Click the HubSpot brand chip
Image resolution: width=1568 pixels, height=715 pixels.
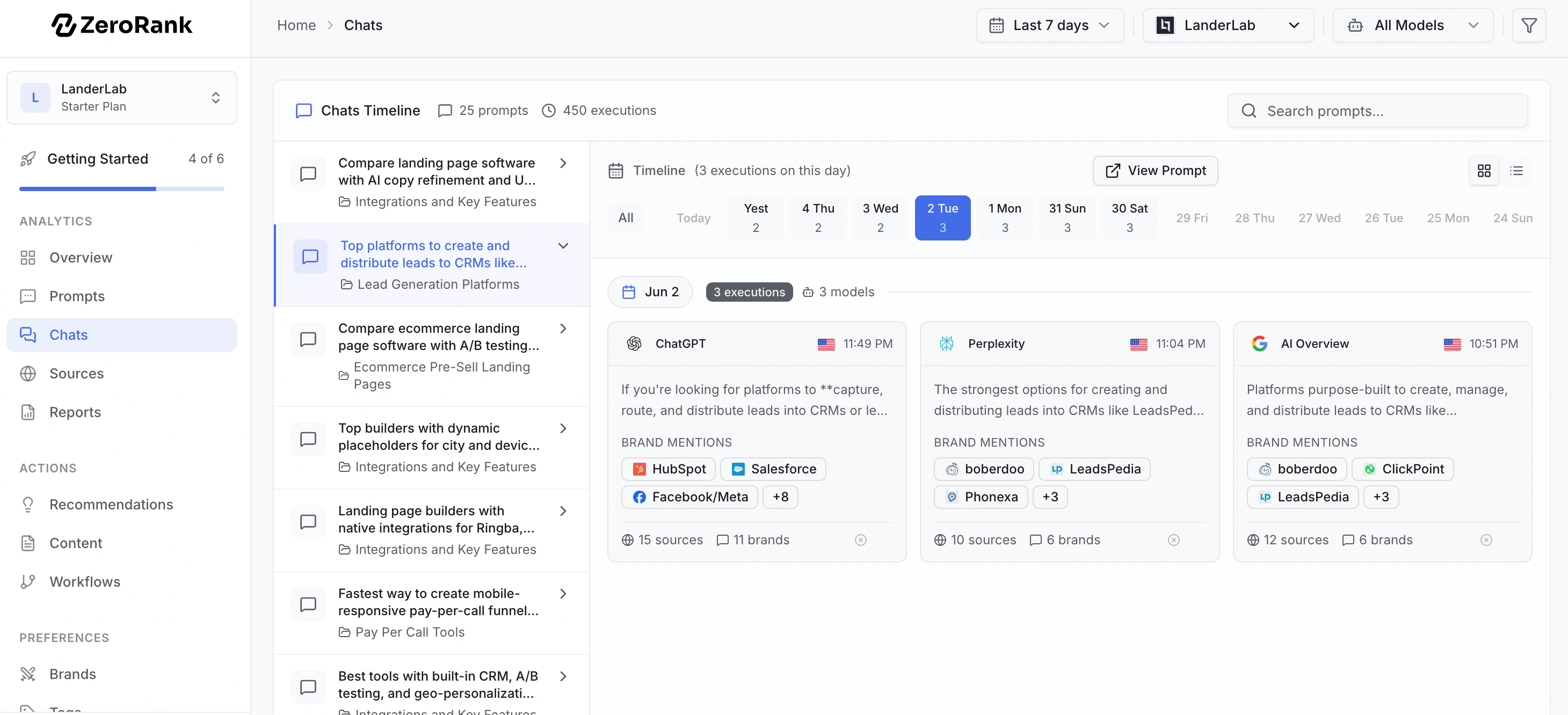point(669,469)
